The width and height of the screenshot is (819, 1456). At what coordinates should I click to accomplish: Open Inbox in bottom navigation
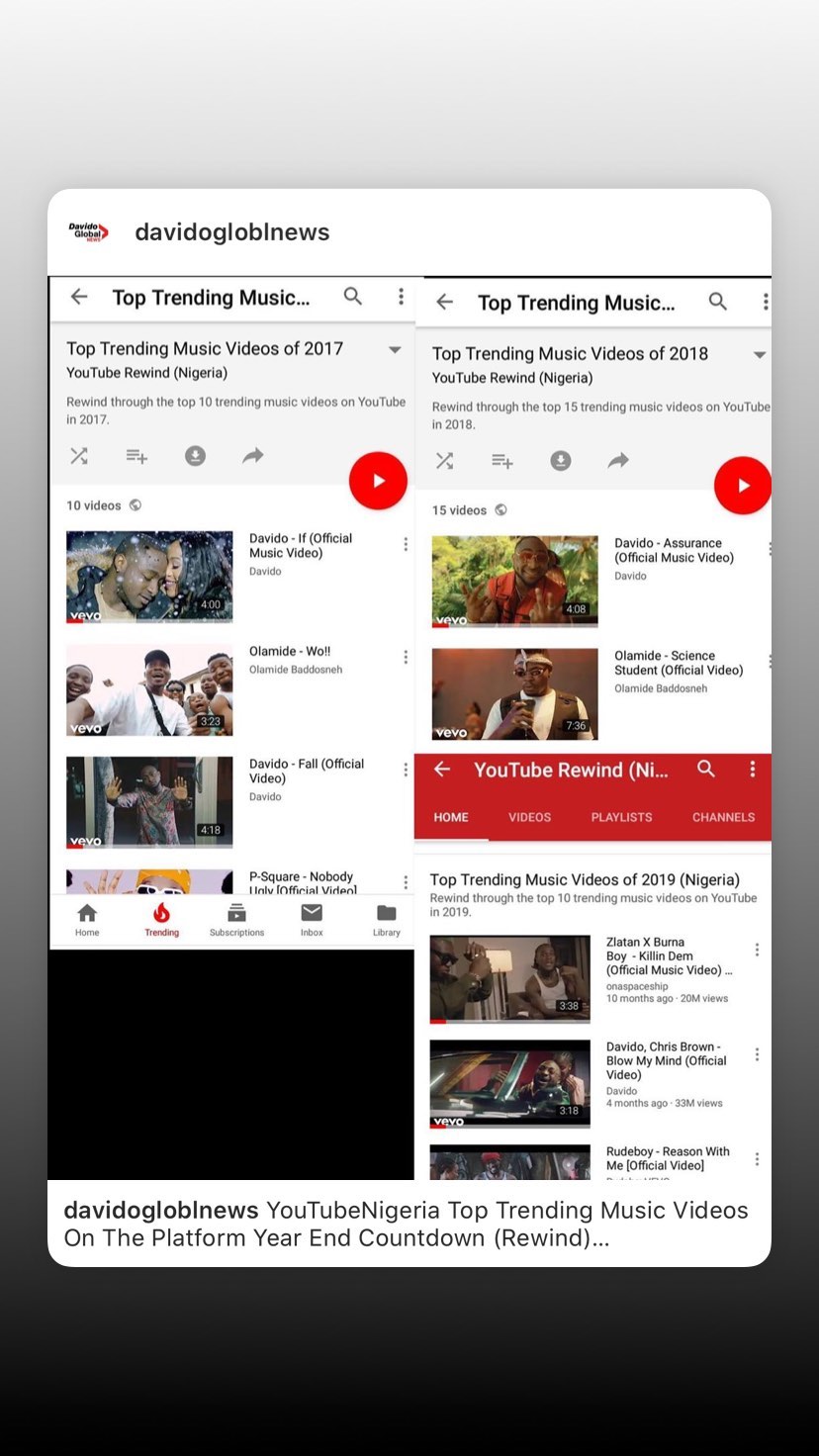(x=312, y=918)
